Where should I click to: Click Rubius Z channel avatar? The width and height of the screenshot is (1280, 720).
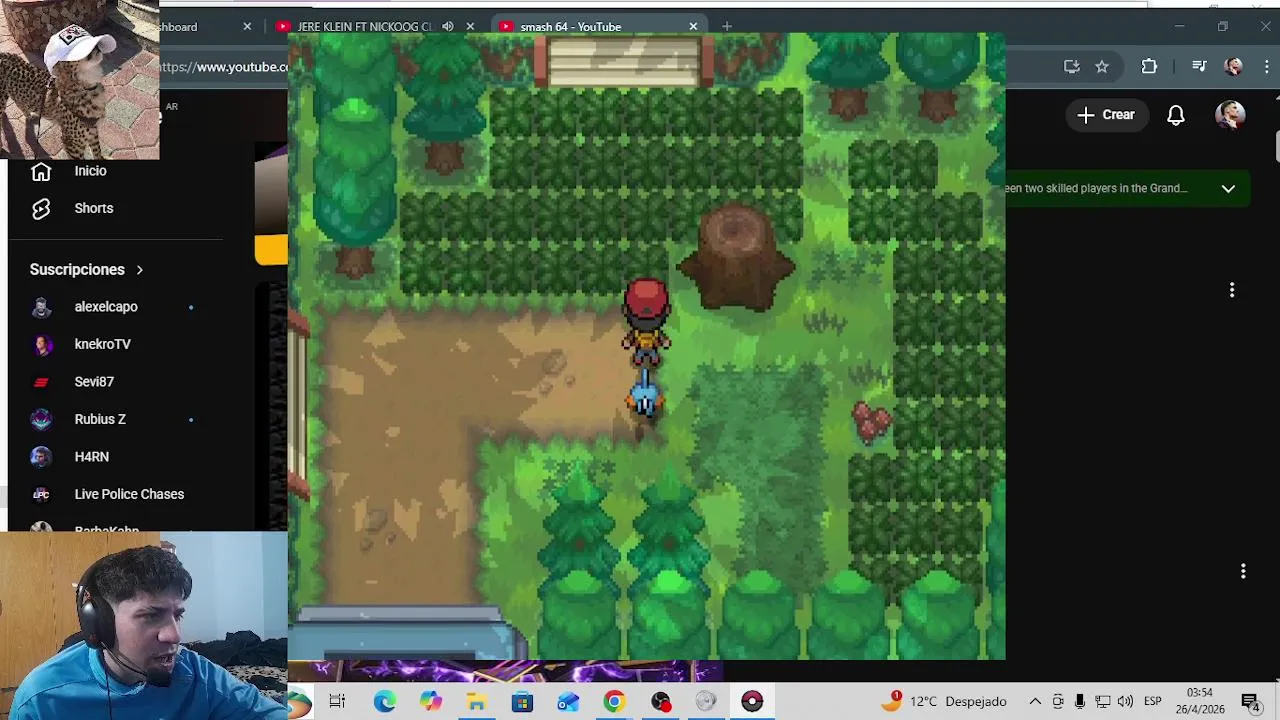41,419
